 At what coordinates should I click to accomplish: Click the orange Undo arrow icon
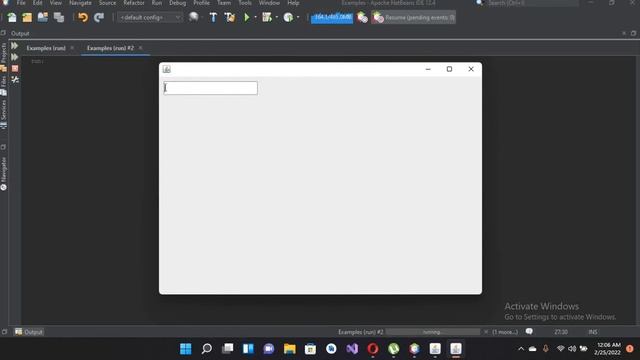pyautogui.click(x=83, y=17)
